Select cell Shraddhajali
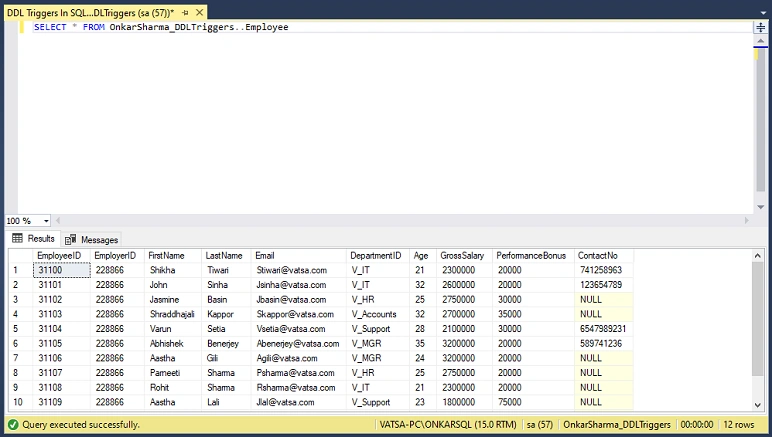Screen dimensions: 772x437 coord(173,314)
